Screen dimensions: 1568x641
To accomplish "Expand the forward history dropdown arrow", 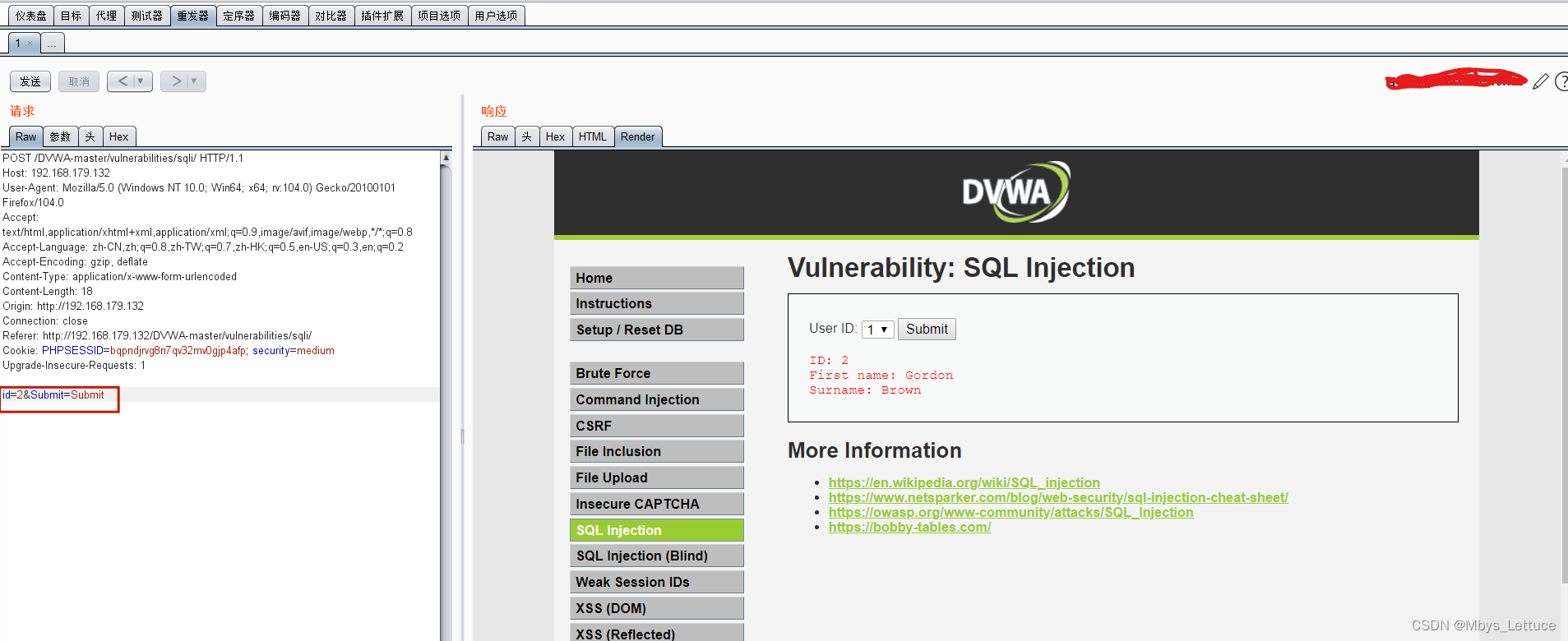I will [x=194, y=81].
